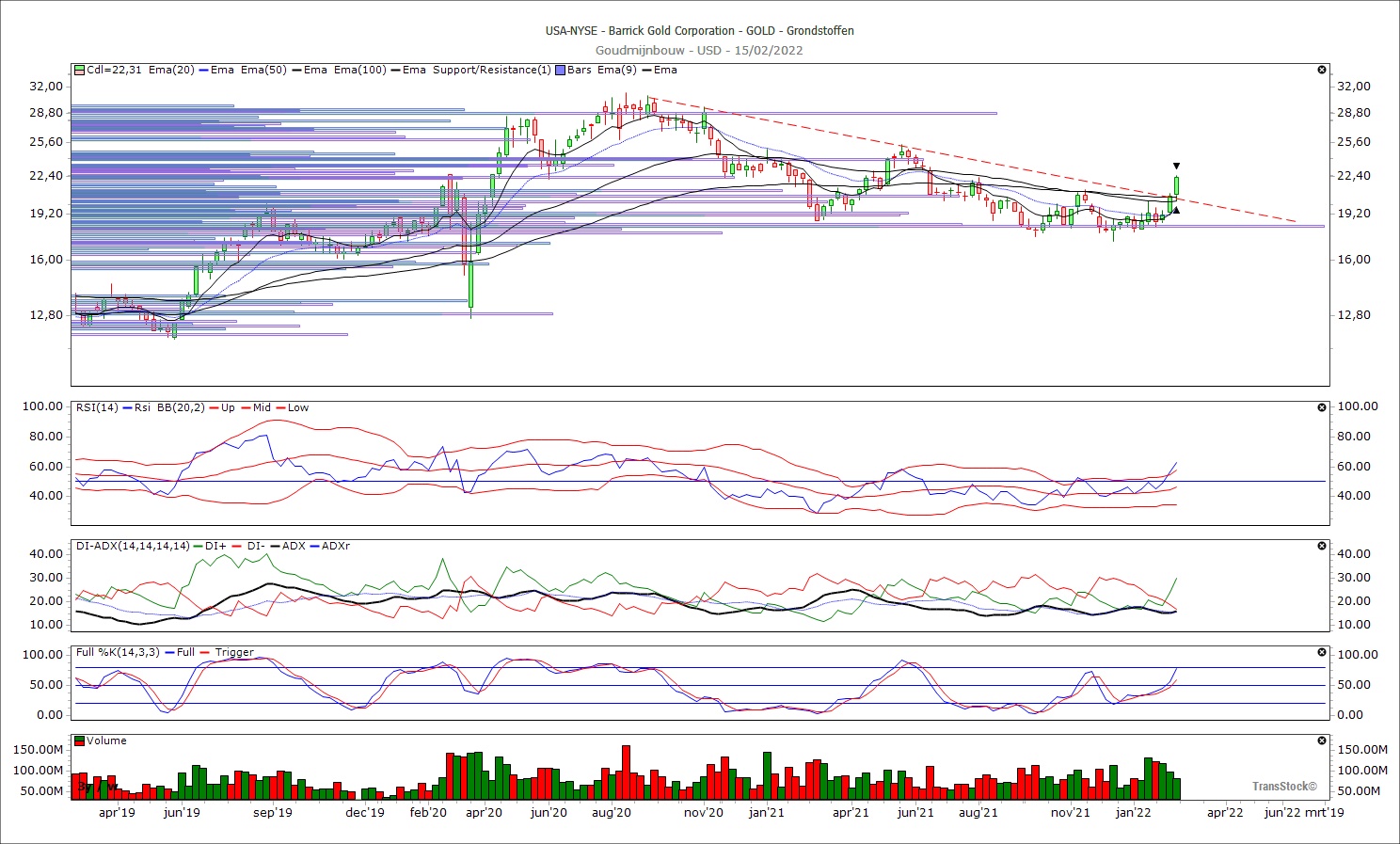Click the black up-triangle marker below last candle
This screenshot has width=1400, height=844.
pos(1176,210)
